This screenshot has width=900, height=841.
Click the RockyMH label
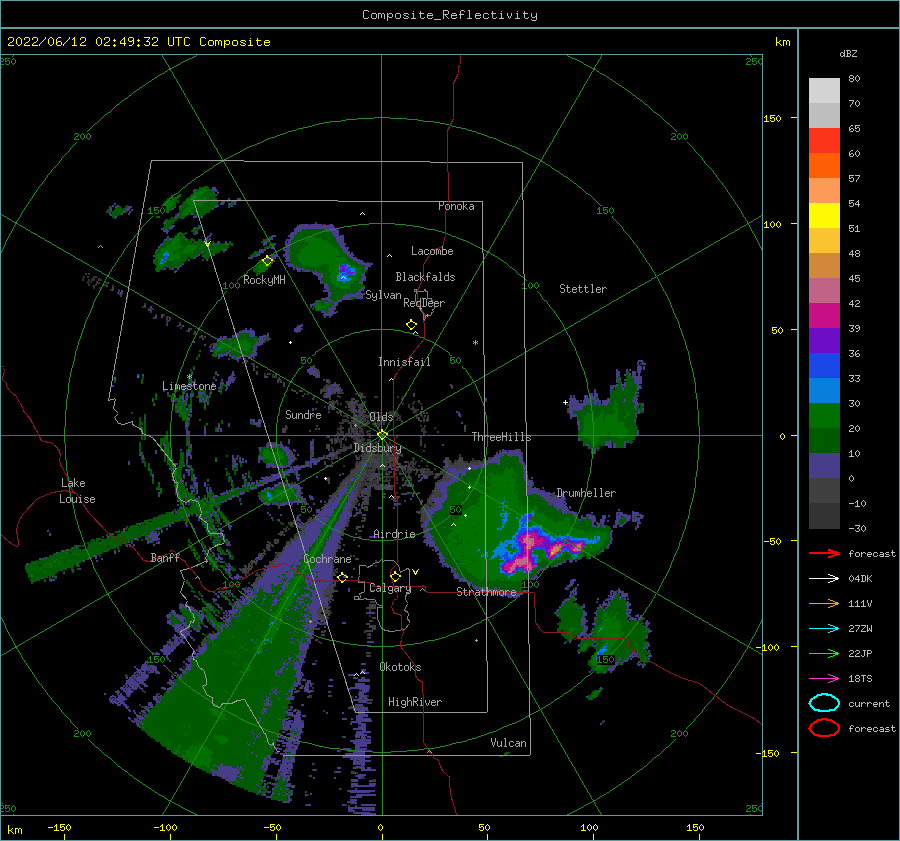264,280
